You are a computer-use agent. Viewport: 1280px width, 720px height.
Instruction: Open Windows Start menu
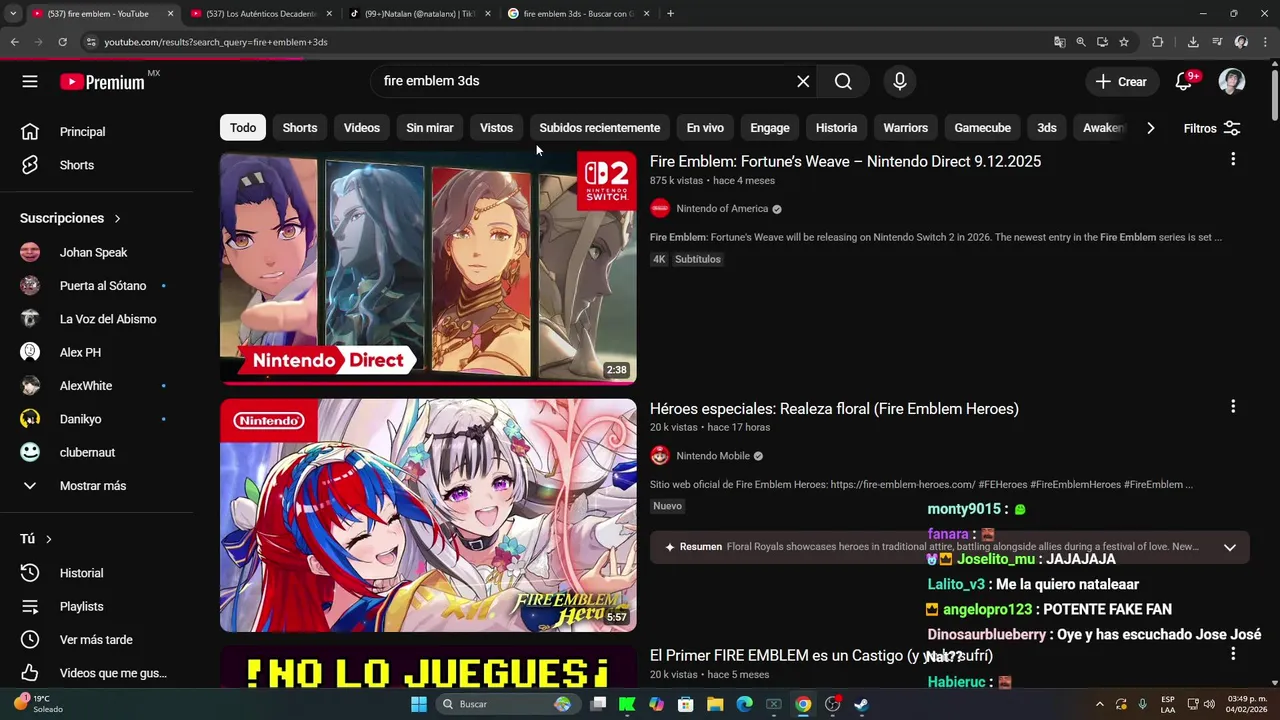[419, 704]
